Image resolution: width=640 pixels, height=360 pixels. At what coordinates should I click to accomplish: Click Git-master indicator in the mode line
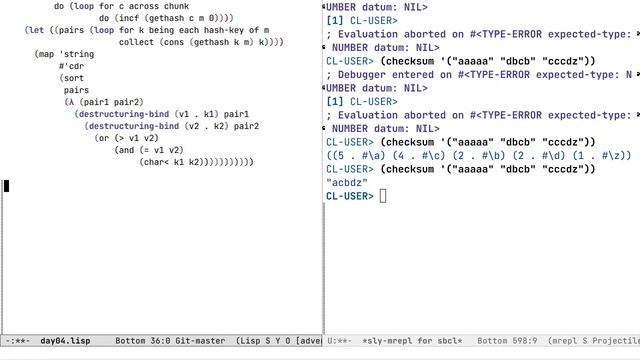pos(200,341)
